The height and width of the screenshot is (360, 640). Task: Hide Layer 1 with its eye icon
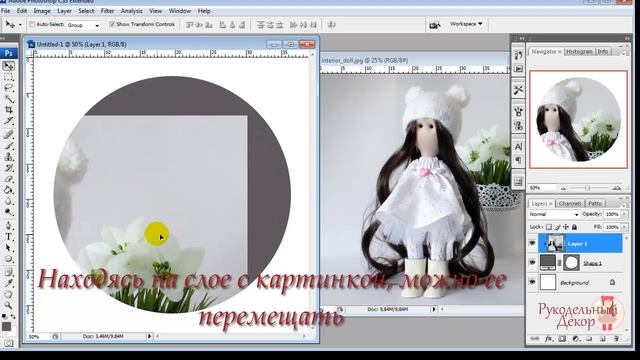[x=532, y=243]
